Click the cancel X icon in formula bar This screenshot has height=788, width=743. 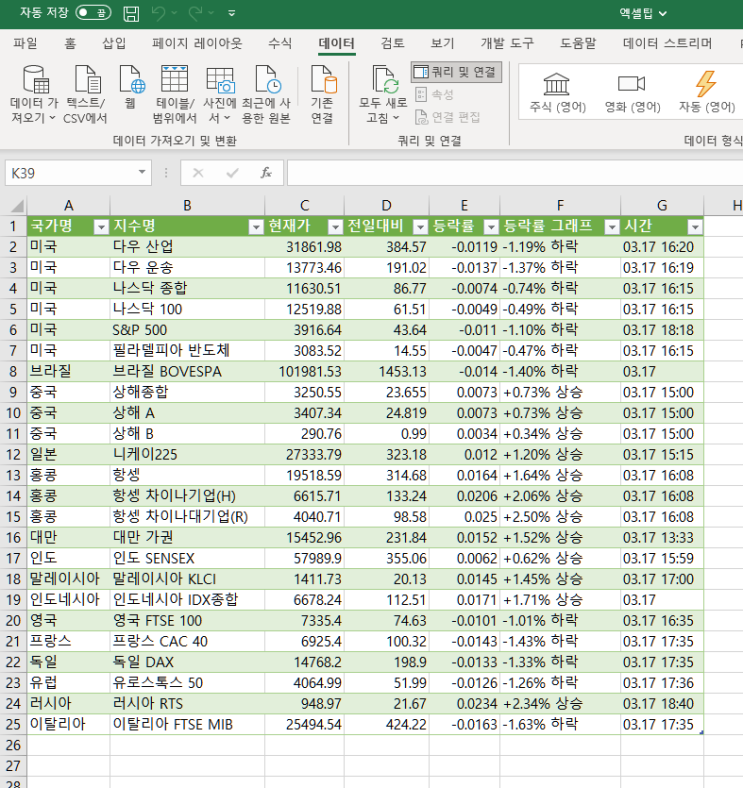198,173
